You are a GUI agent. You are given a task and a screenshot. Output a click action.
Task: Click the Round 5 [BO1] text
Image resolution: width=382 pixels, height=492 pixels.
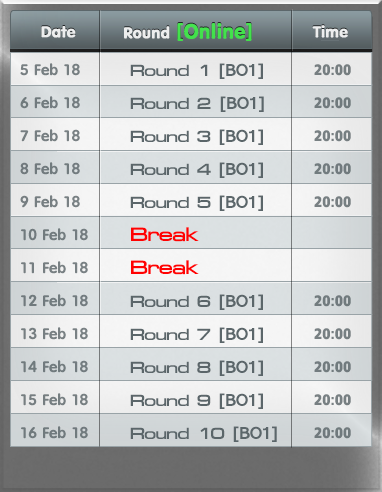pyautogui.click(x=197, y=202)
